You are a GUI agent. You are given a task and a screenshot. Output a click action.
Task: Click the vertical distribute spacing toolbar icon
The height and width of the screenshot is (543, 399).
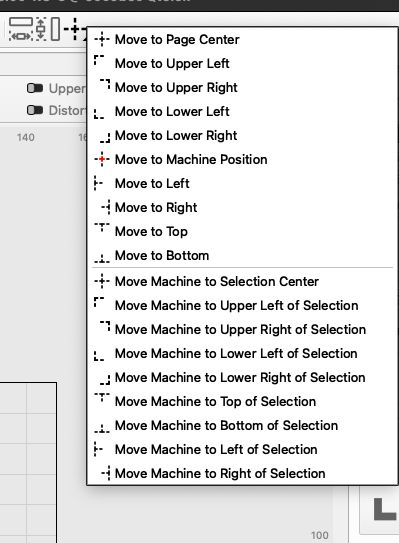[41, 29]
